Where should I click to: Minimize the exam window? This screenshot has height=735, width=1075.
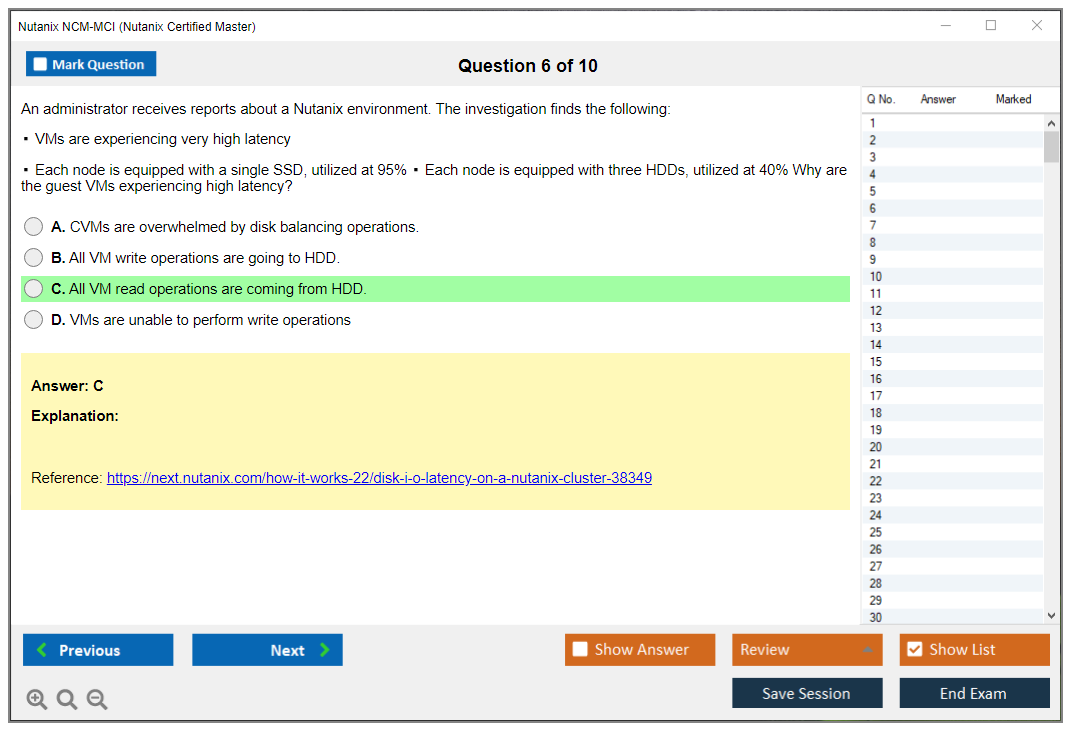945,26
